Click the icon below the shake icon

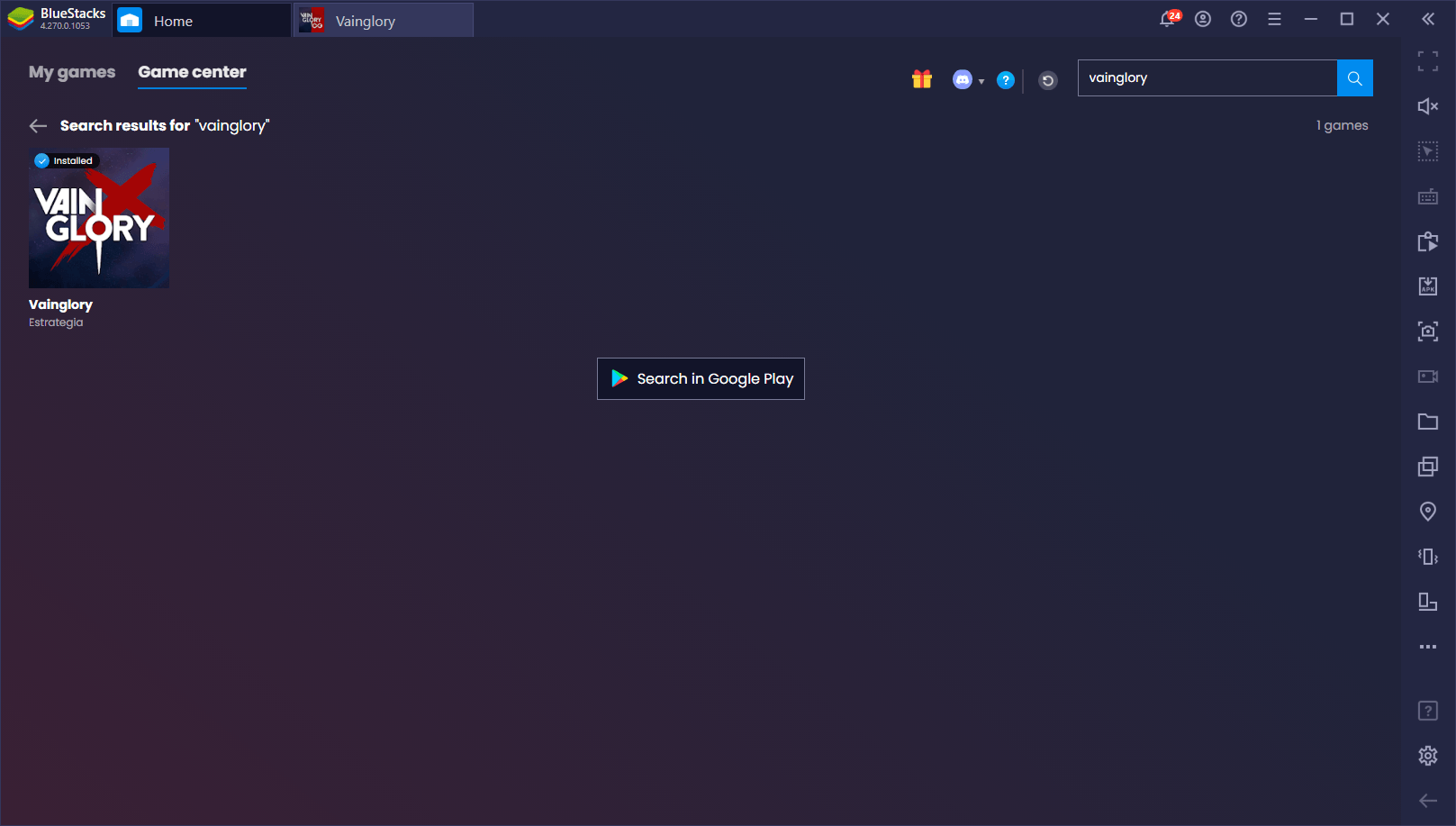[1428, 602]
